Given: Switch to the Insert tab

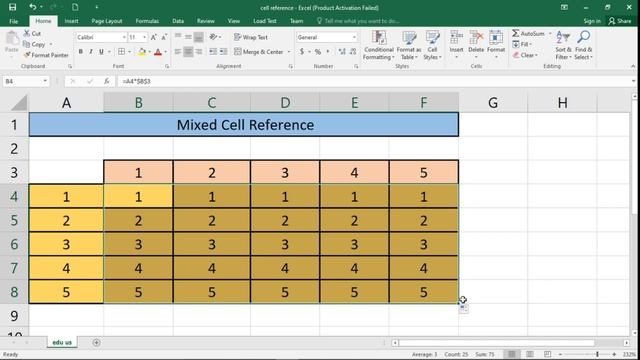Looking at the screenshot, I should click(71, 21).
